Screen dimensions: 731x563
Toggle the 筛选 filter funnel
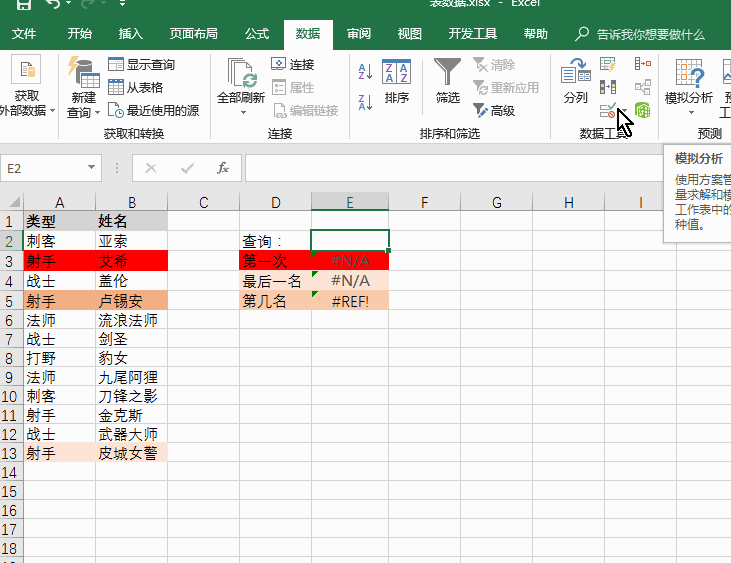coord(447,81)
